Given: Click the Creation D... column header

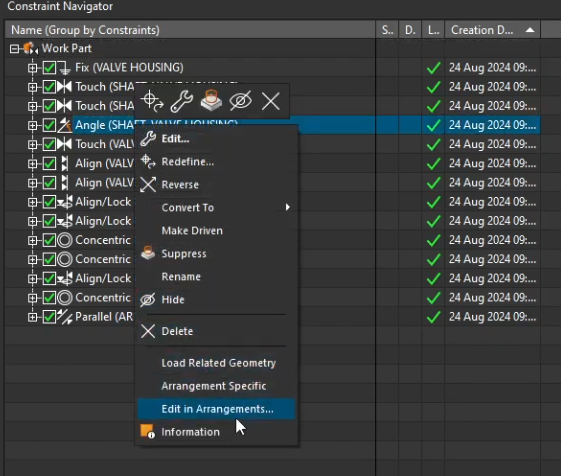Looking at the screenshot, I should coord(492,30).
